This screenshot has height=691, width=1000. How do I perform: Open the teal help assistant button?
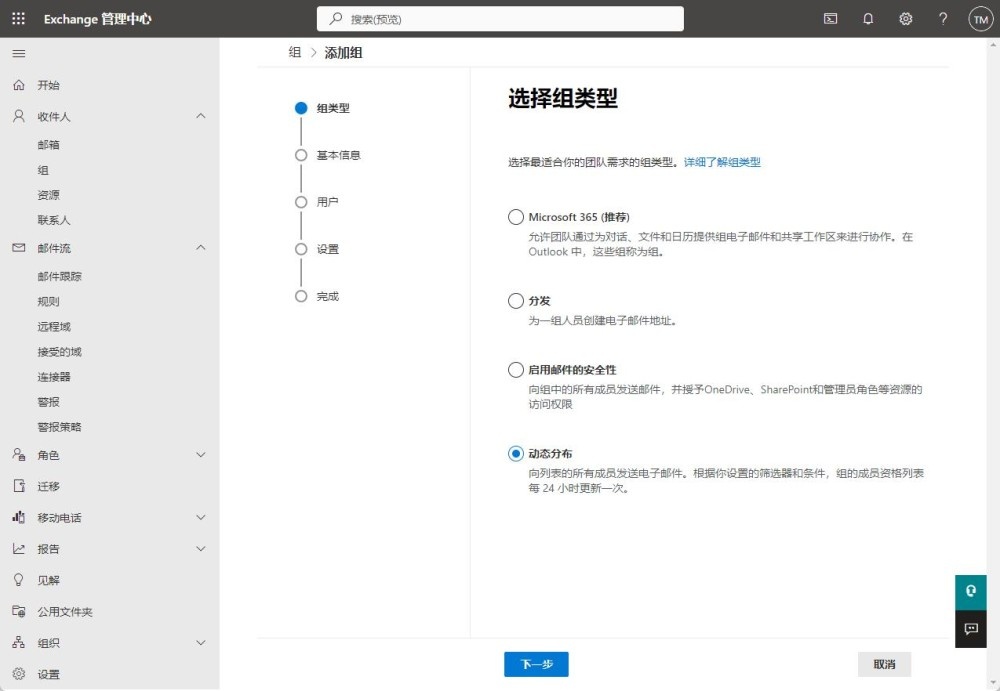click(970, 591)
